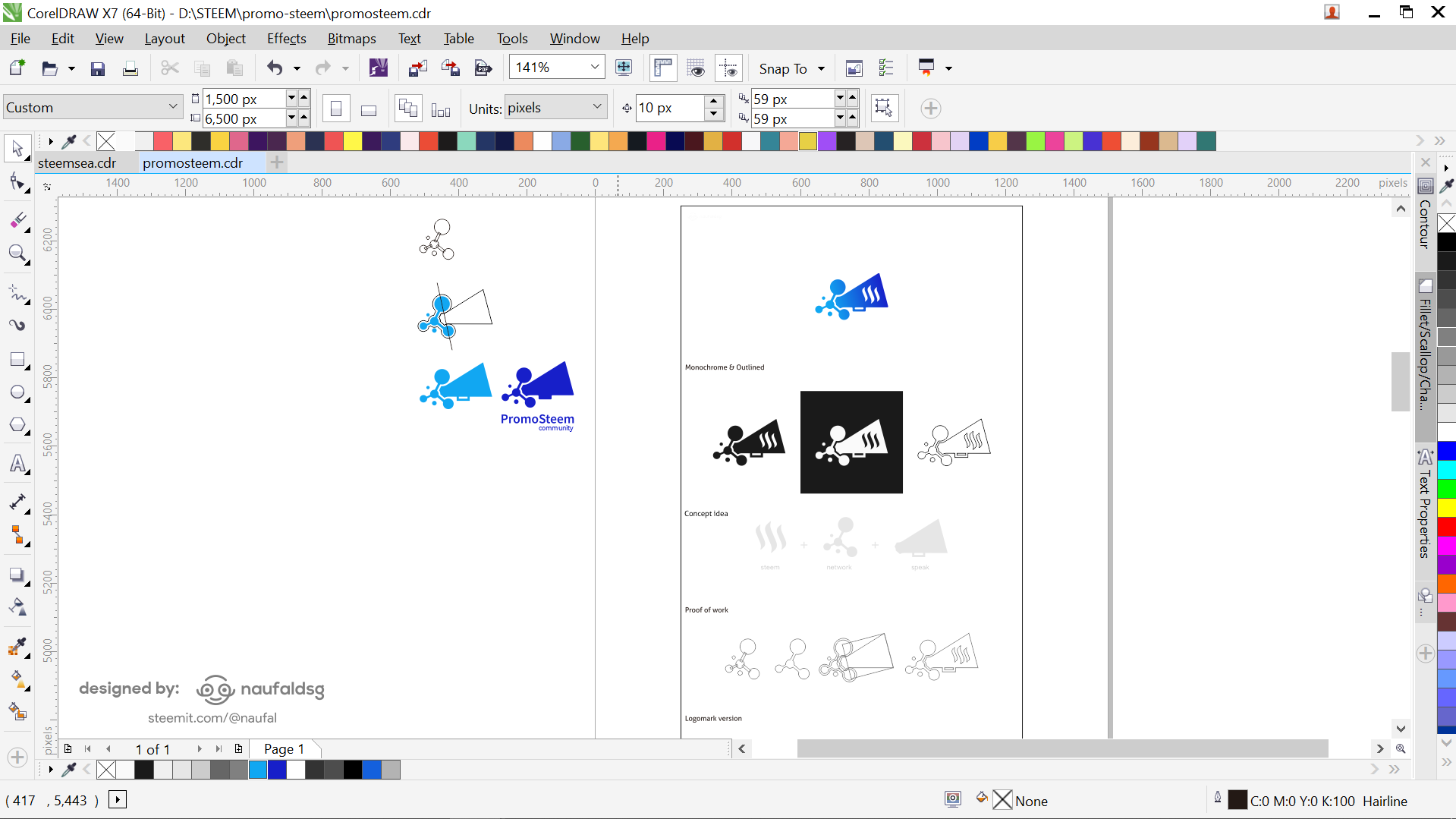Open the Object menu
Screen dimensions: 1456x819
(225, 39)
